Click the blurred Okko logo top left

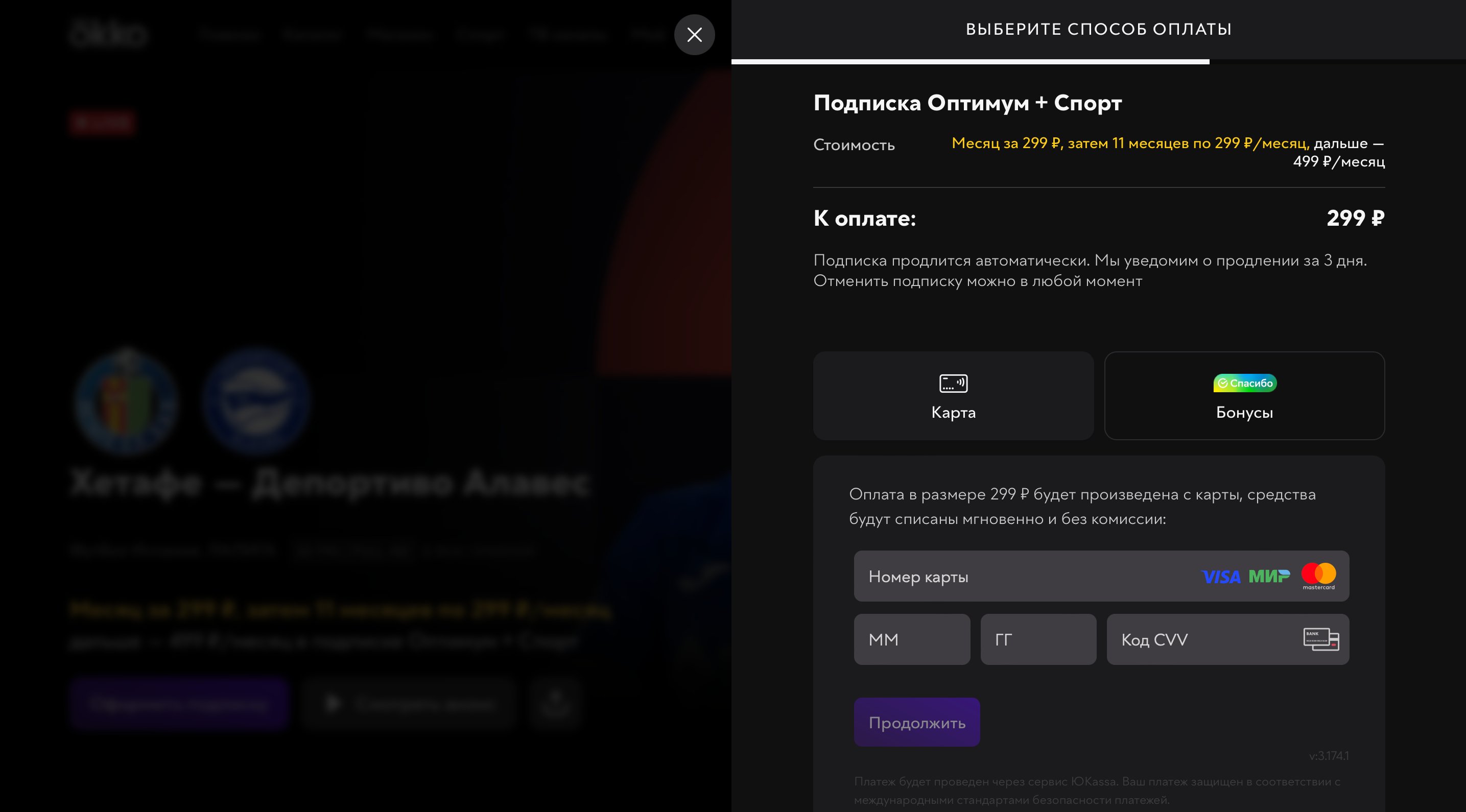[108, 34]
